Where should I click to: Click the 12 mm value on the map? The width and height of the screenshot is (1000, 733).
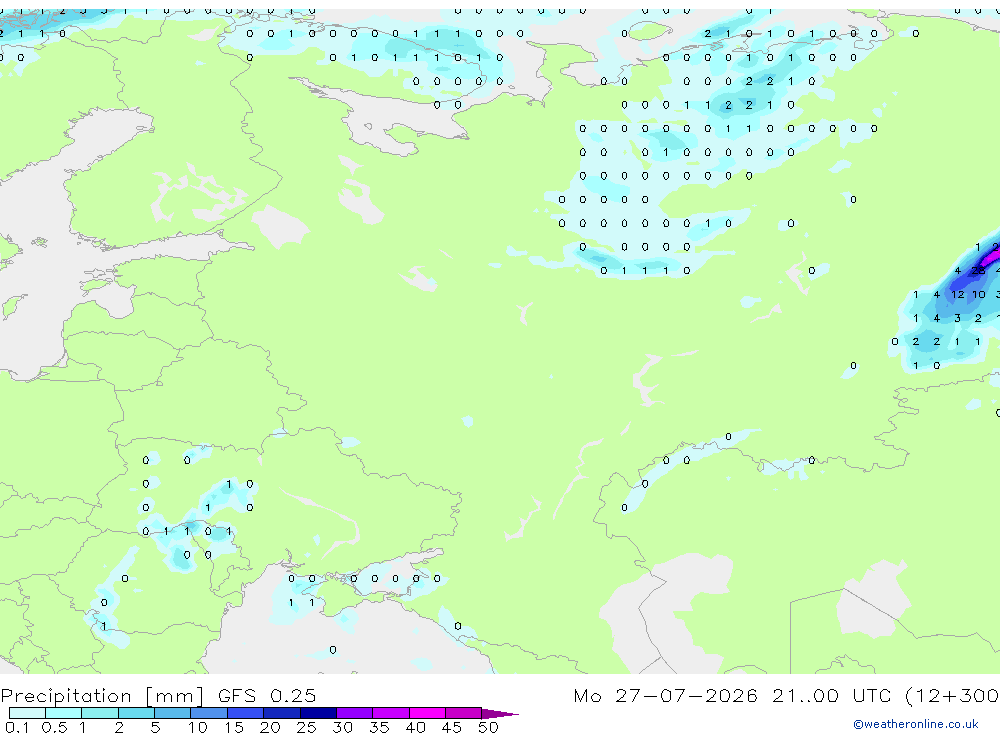(x=957, y=294)
